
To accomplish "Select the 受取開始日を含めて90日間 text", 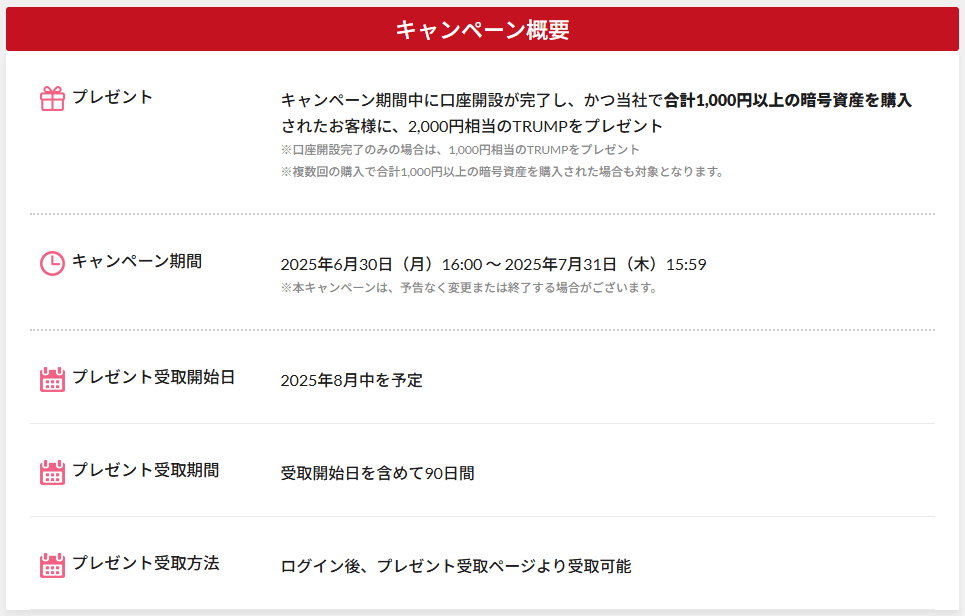I will [x=377, y=474].
